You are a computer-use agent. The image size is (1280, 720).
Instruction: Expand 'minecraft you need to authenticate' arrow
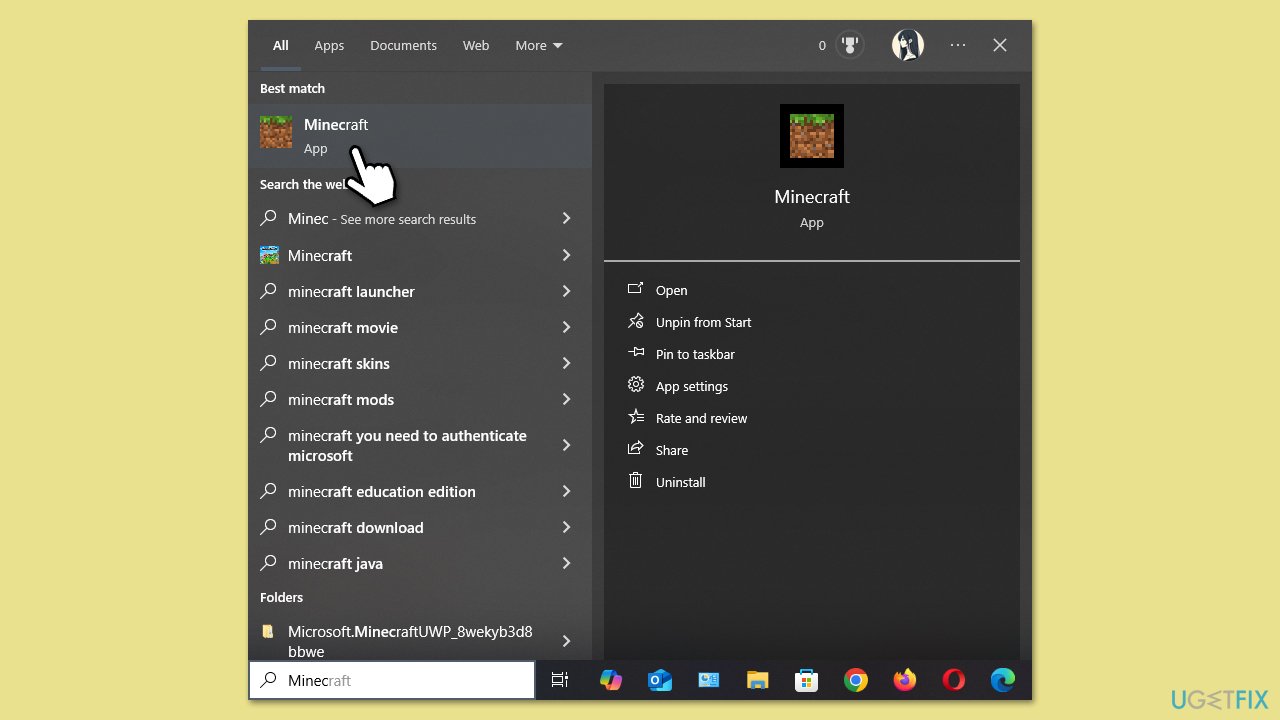(566, 445)
